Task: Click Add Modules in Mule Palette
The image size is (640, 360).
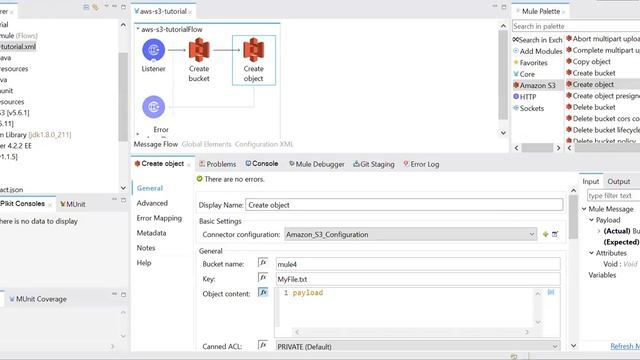Action: (x=538, y=51)
